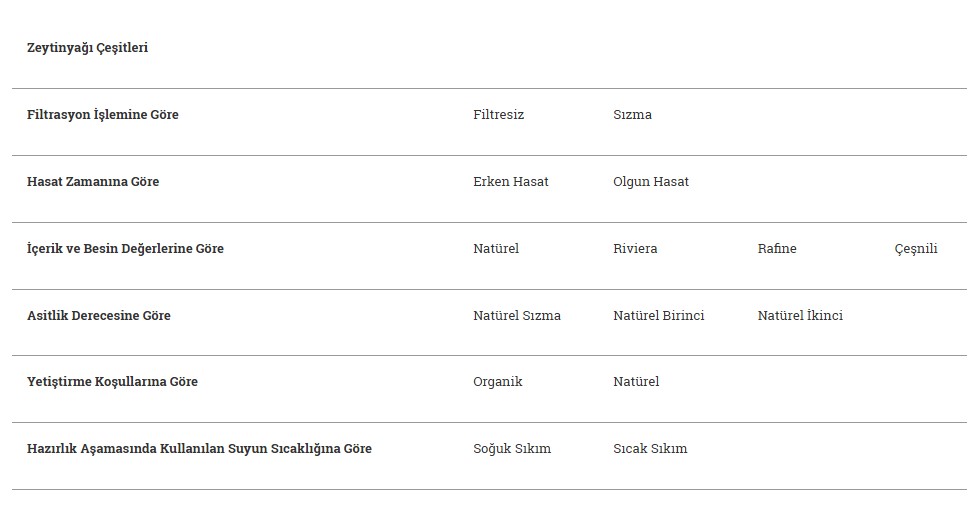
Task: Select the Asitlik Derecesine Göre row header
Action: 99,315
